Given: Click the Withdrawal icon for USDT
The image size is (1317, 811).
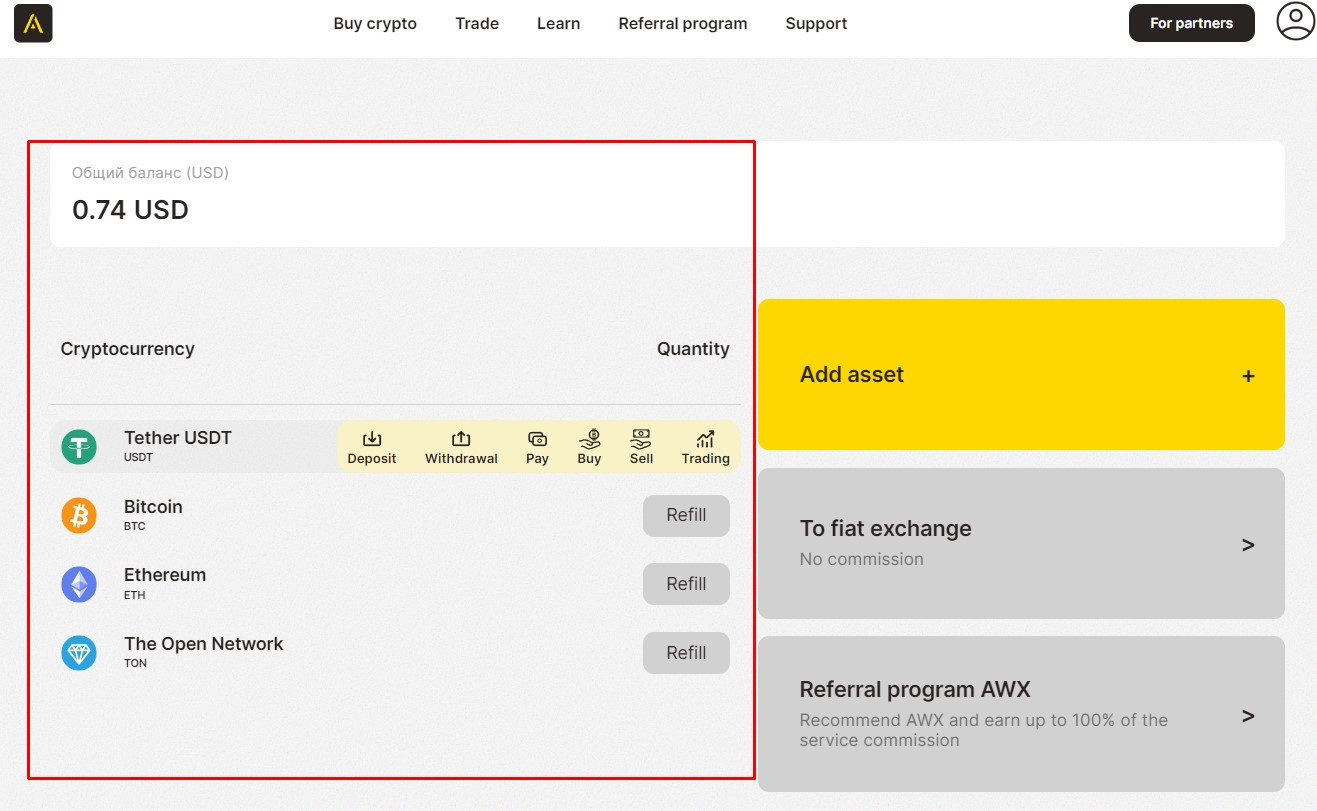Looking at the screenshot, I should (461, 439).
